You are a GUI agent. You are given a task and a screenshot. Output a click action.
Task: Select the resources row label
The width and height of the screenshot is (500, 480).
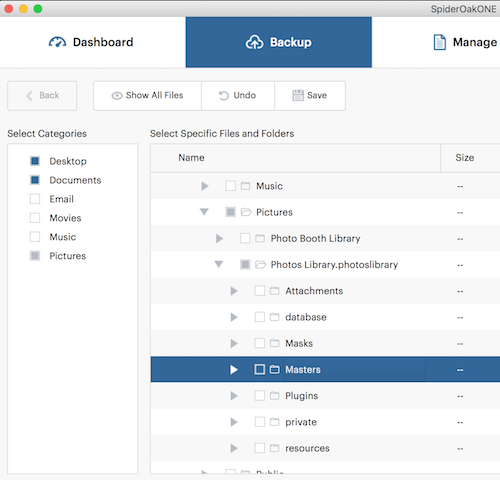[x=307, y=448]
